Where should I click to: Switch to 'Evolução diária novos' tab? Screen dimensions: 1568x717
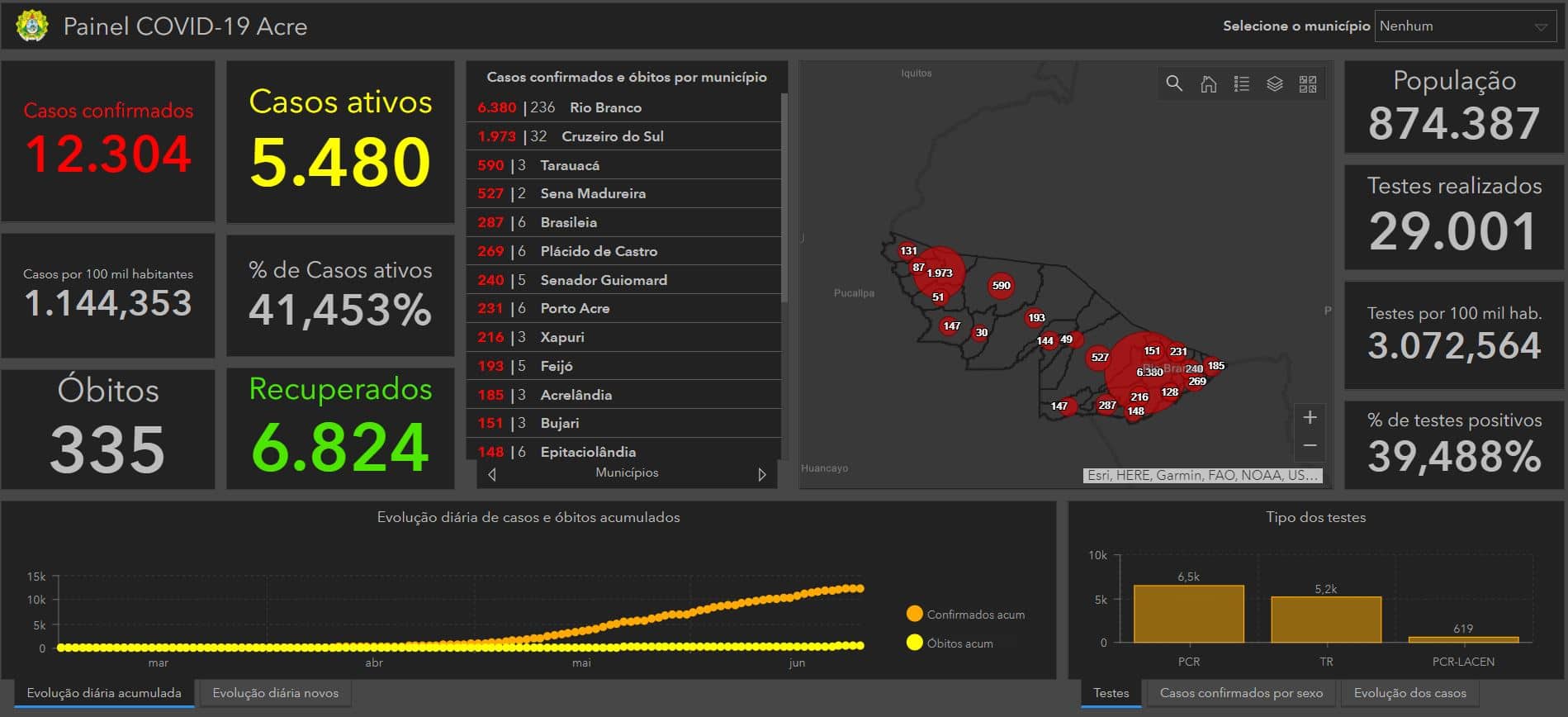click(x=275, y=693)
